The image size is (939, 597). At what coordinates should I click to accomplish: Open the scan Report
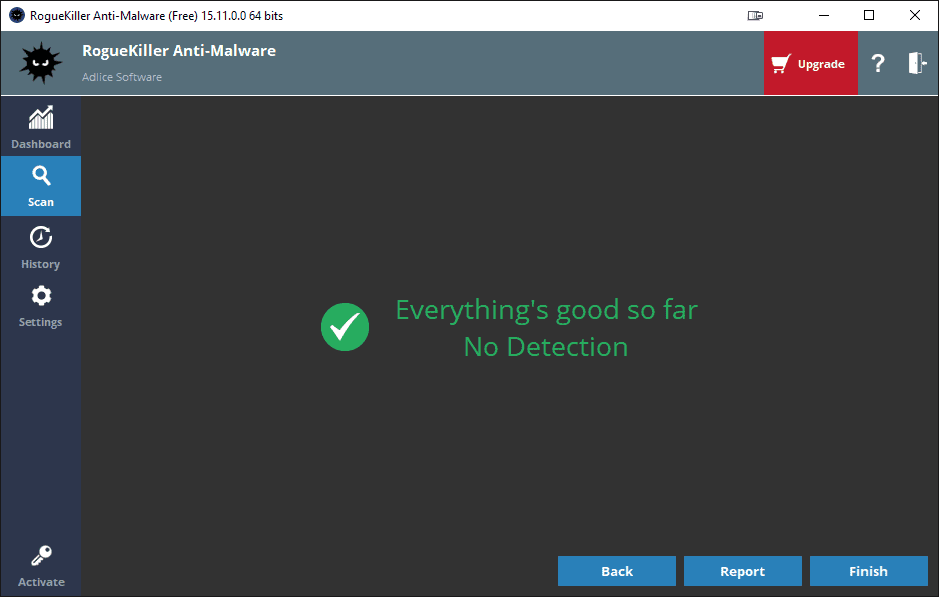[x=743, y=571]
